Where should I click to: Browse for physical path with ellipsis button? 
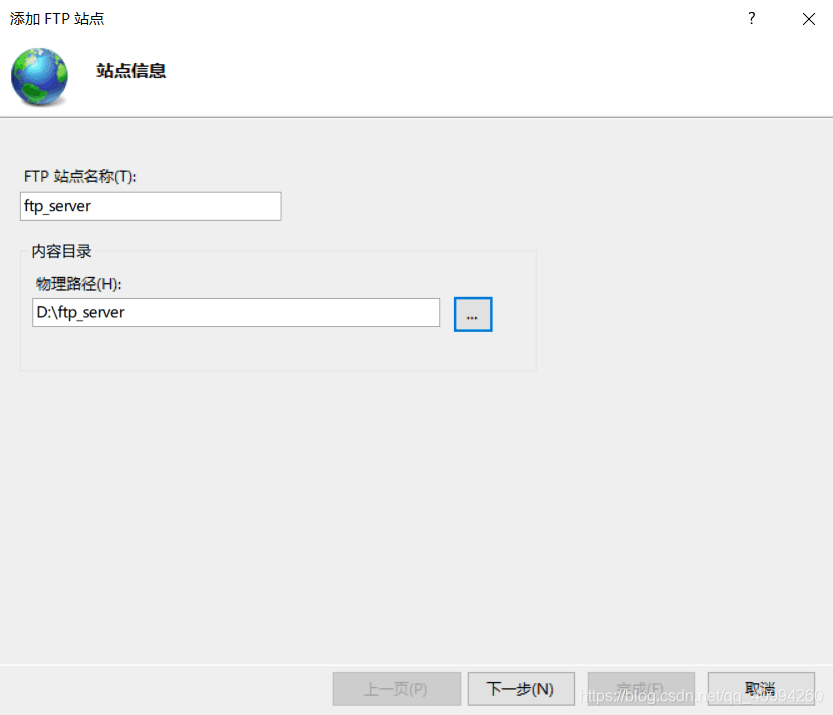[x=473, y=314]
